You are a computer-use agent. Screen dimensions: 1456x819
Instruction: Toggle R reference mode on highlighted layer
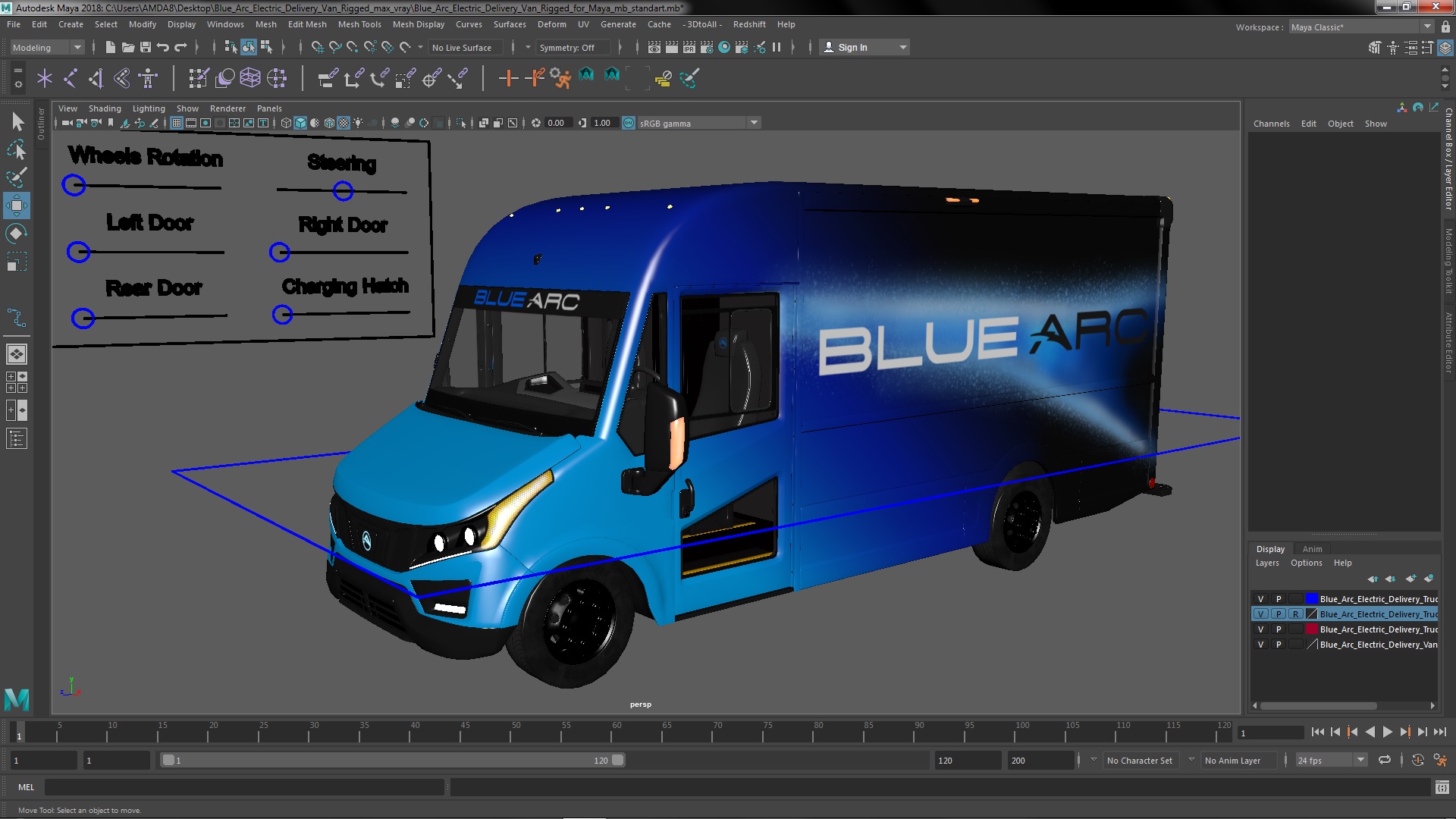1295,614
